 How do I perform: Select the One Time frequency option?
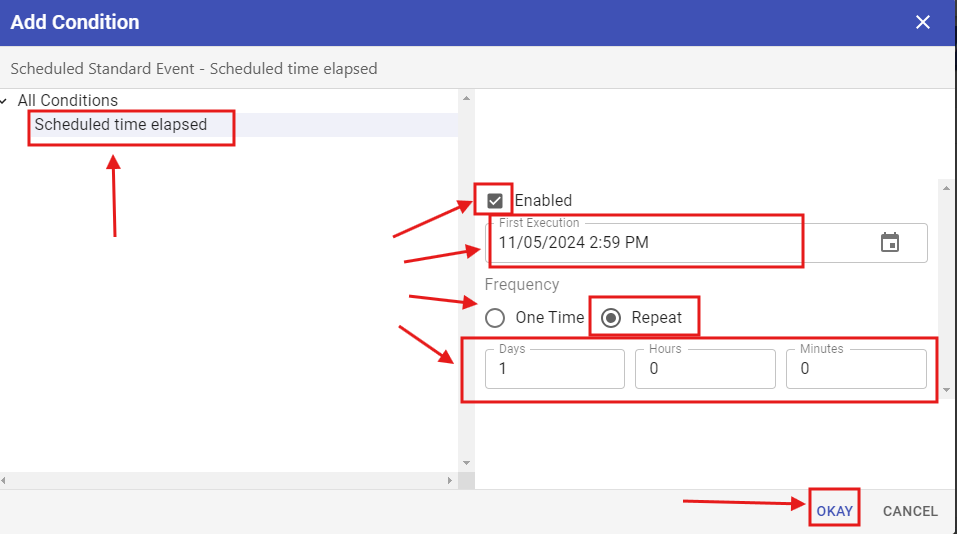495,318
